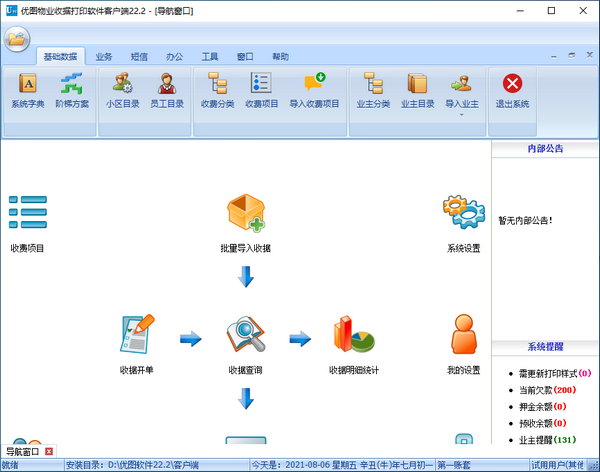Screen dimensions: 600x472
Task: Launch 收据查询 from the workflow
Action: [245, 340]
